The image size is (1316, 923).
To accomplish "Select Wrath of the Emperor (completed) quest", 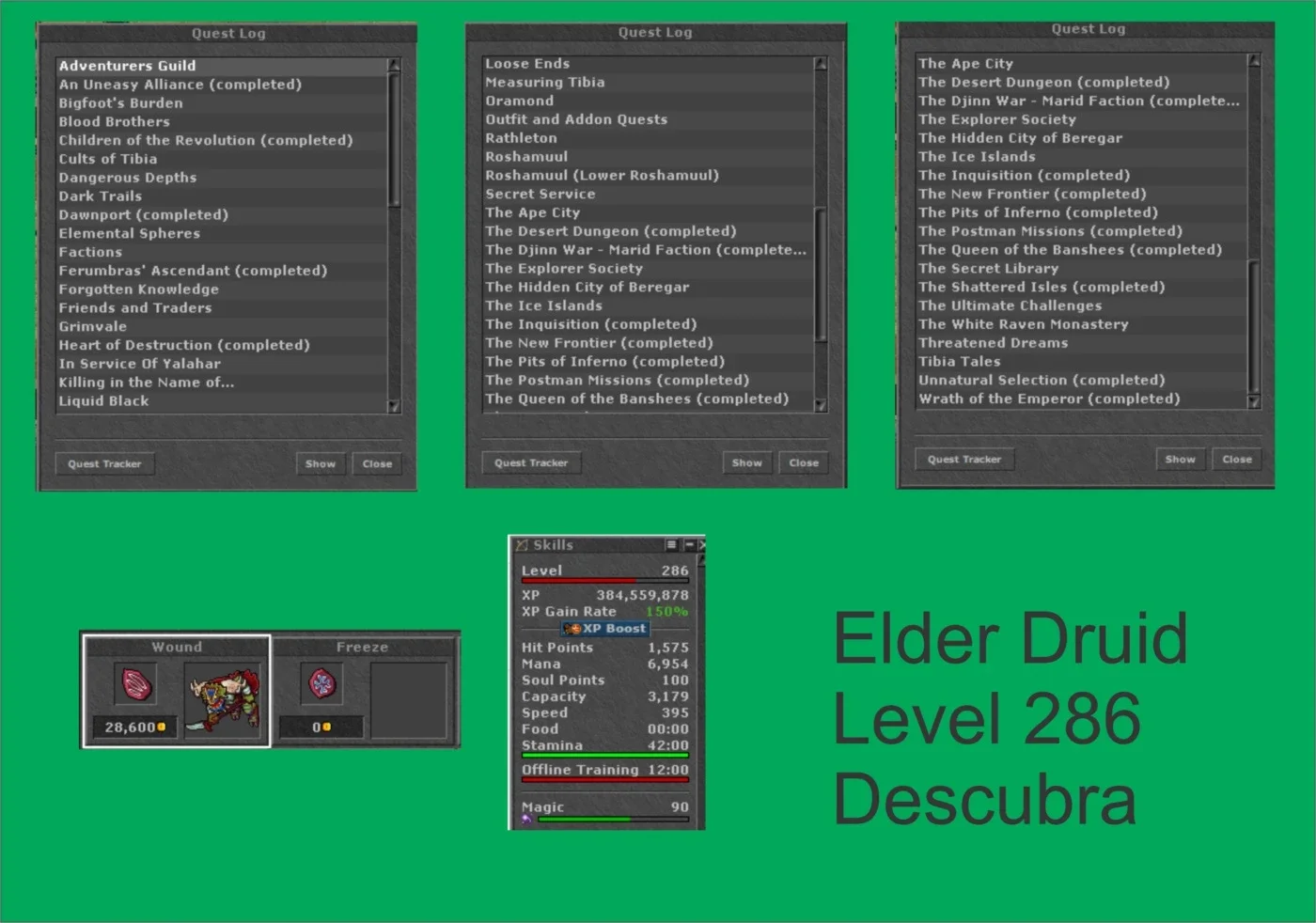I will click(1081, 399).
